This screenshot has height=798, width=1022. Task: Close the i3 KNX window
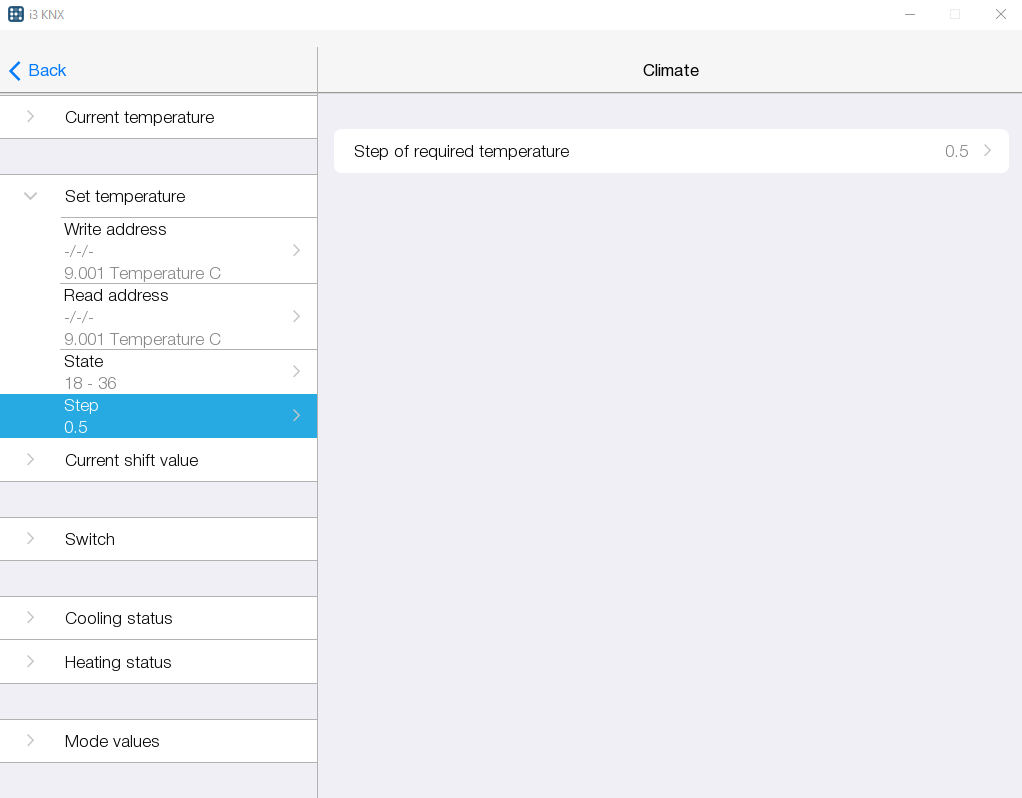(1000, 14)
